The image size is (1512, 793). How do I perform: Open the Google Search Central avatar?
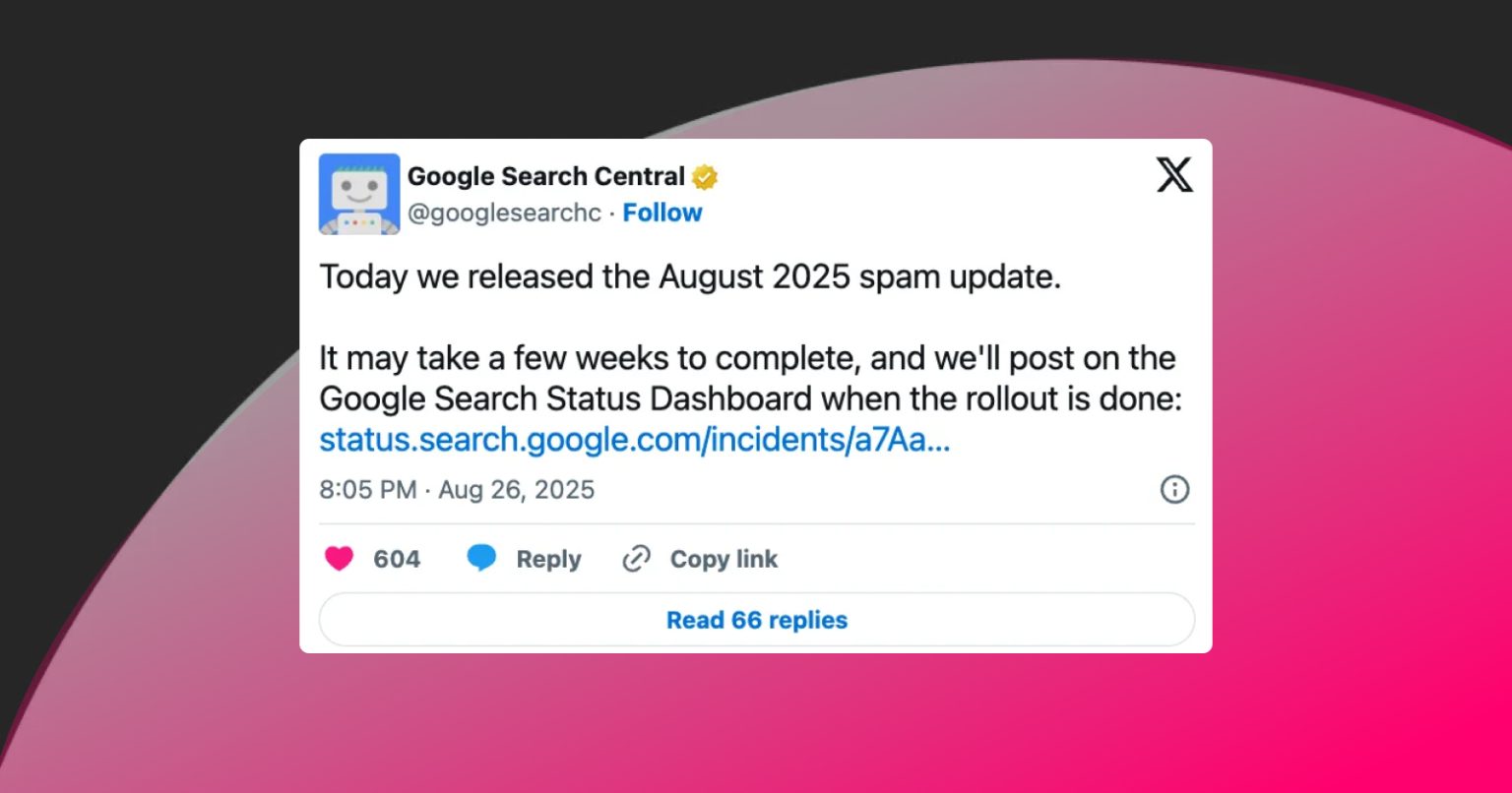pyautogui.click(x=359, y=194)
